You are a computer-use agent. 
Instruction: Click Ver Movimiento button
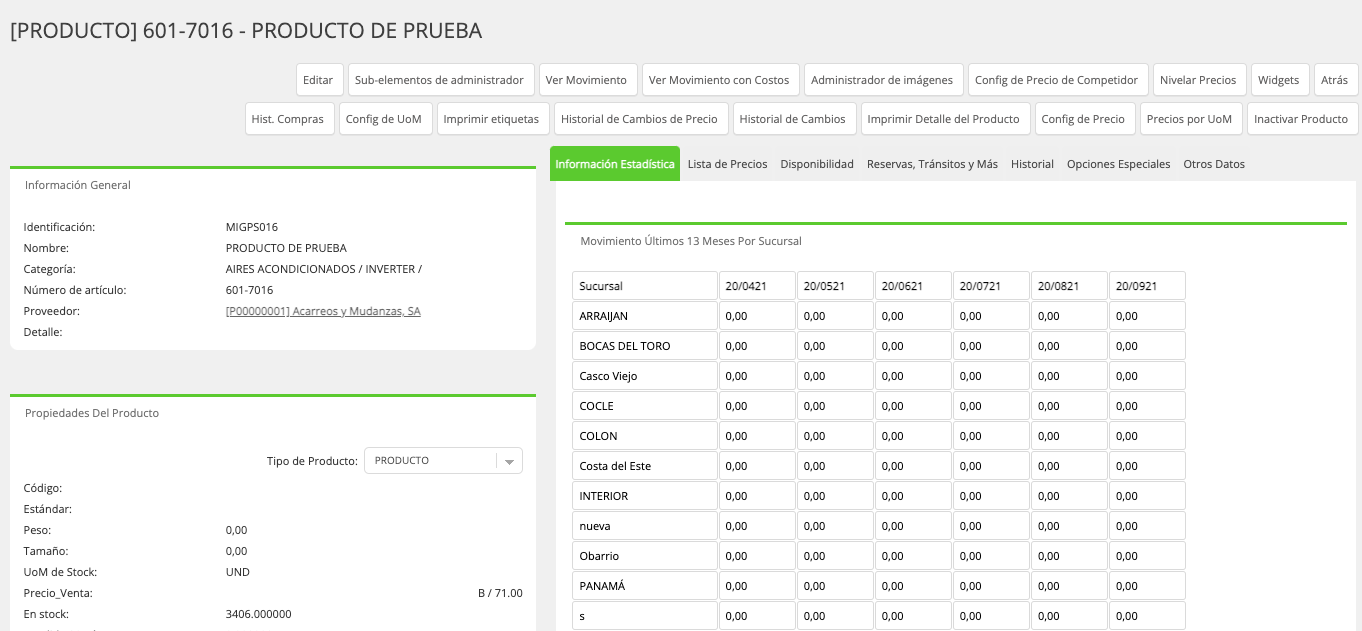click(586, 80)
